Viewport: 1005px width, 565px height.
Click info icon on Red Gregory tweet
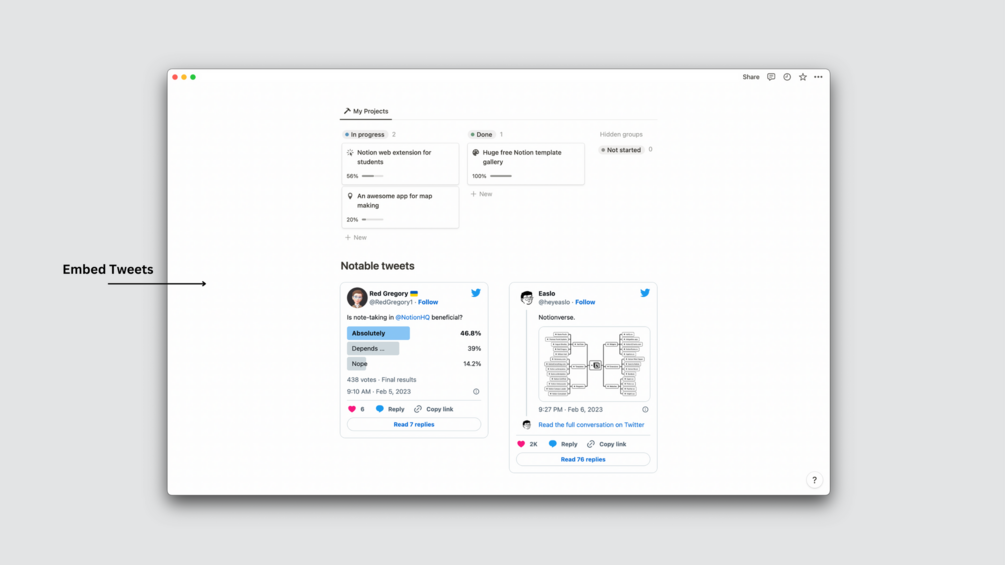pyautogui.click(x=476, y=391)
